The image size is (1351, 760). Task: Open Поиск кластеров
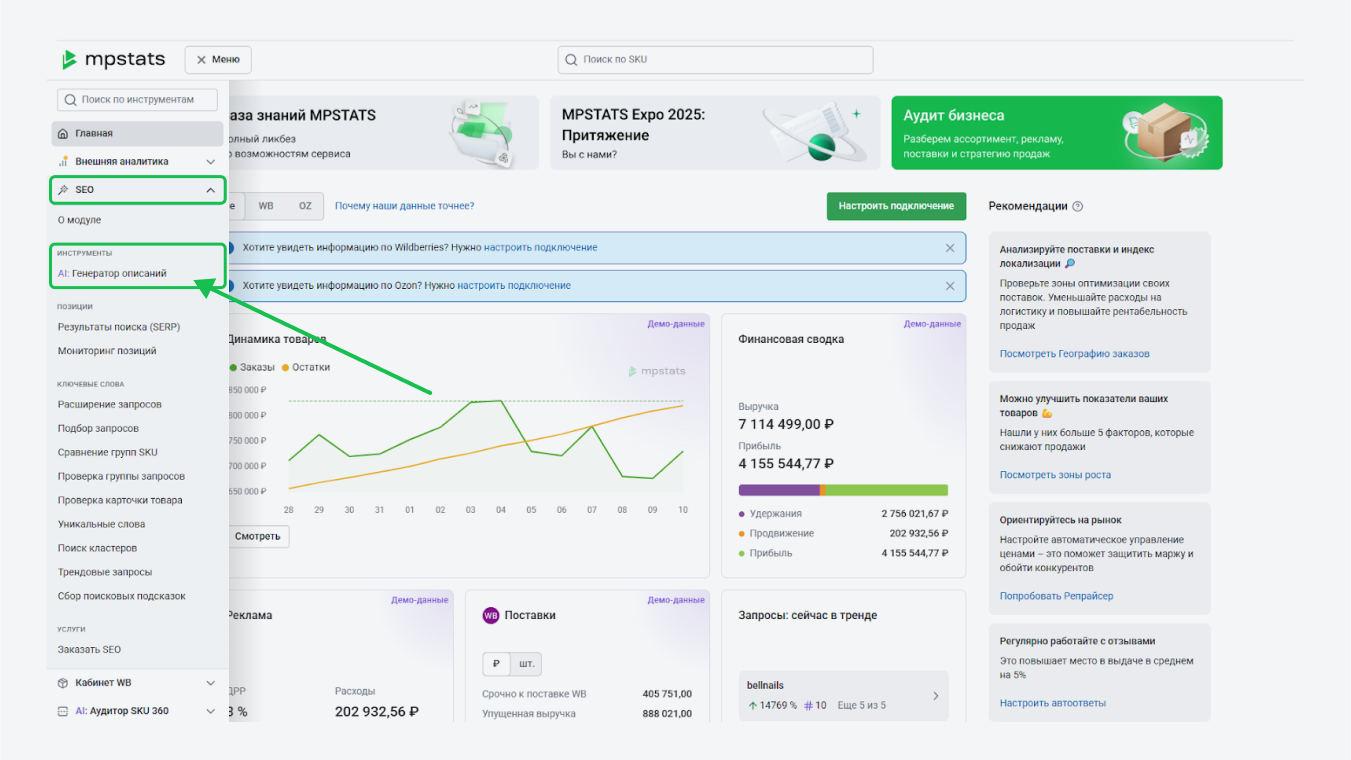97,549
